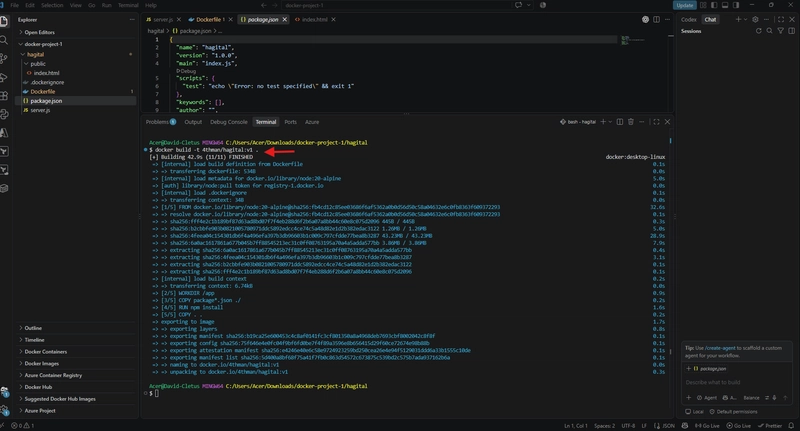Open chat settings gear icon
800x431 pixels.
(755, 19)
